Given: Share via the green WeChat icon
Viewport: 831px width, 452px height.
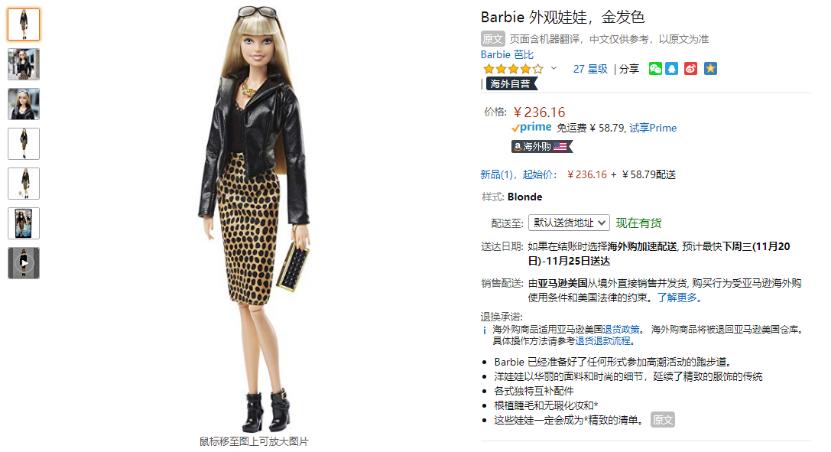Looking at the screenshot, I should (x=655, y=69).
